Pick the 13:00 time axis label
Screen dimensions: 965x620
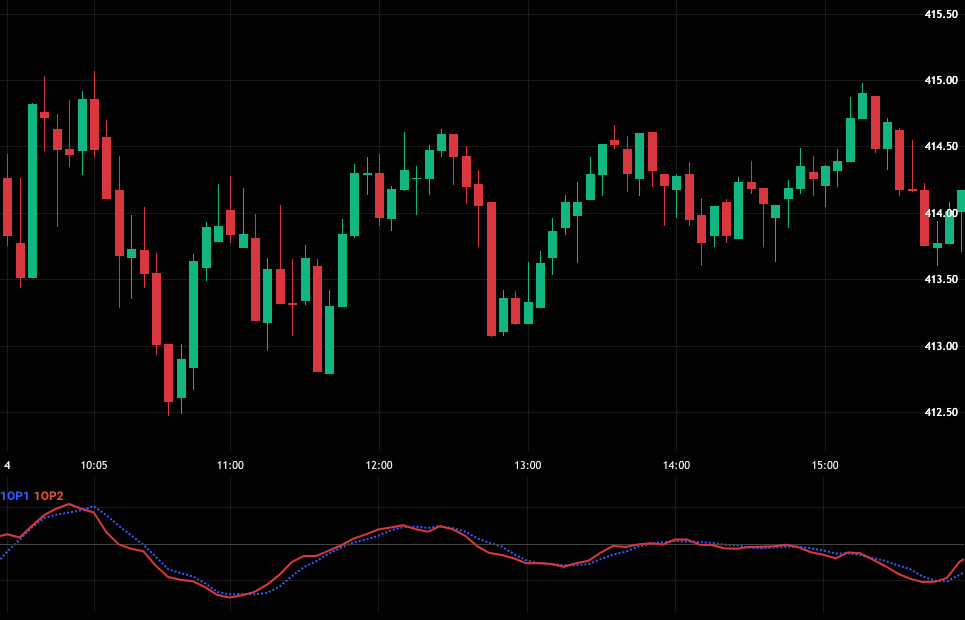pos(528,465)
